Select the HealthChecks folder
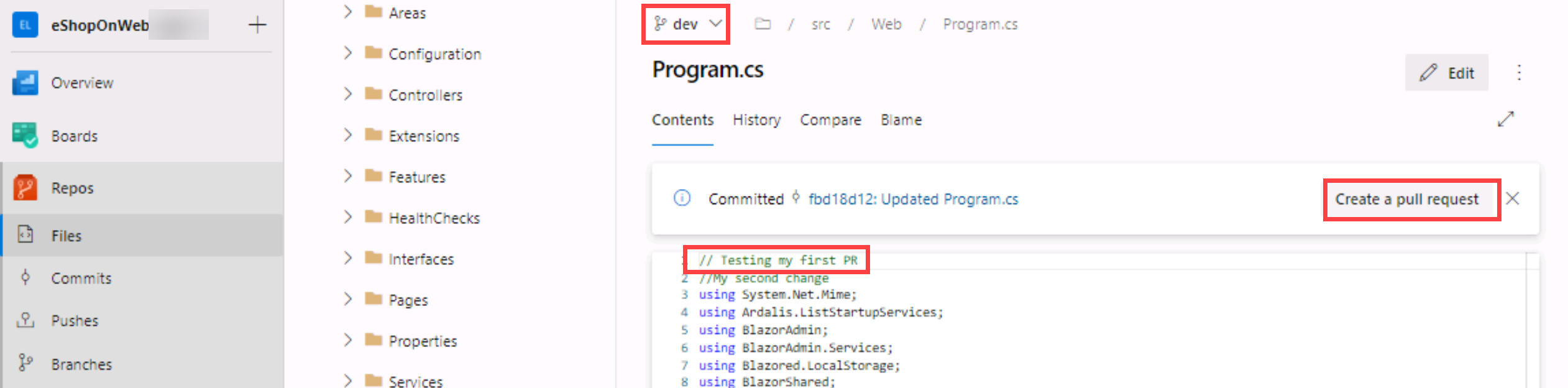Image resolution: width=1568 pixels, height=388 pixels. coord(434,218)
